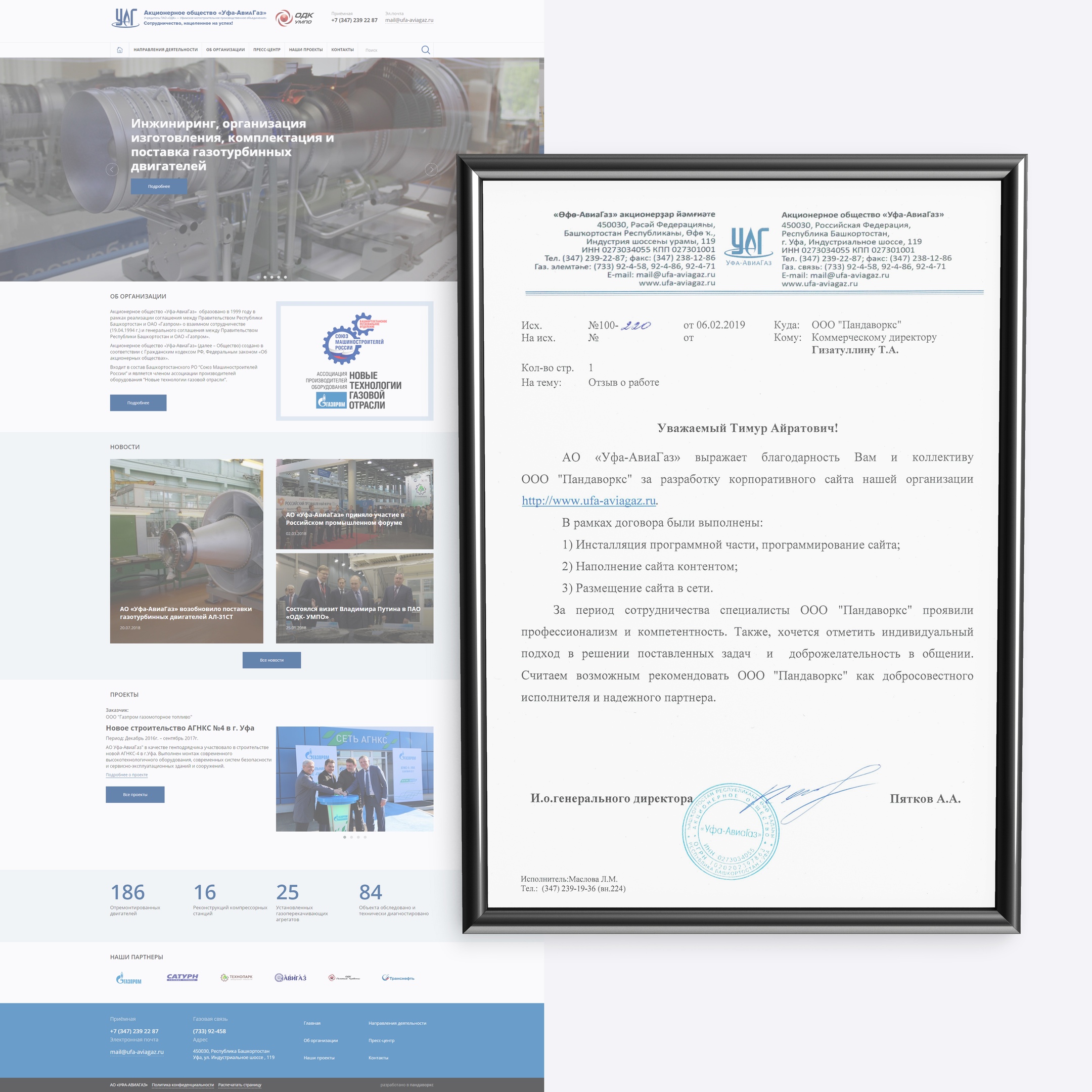Open the Контакты menu item
The width and height of the screenshot is (1092, 1092).
click(x=343, y=50)
